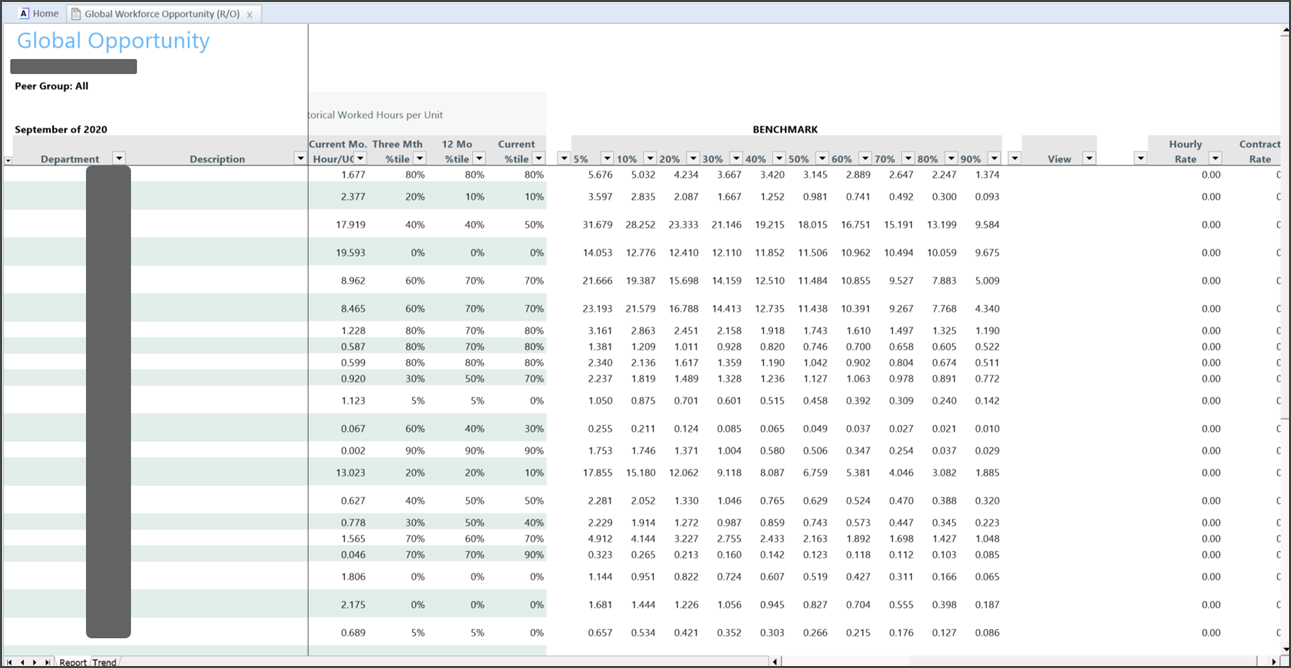Open the 30% benchmark filter dropdown
The width and height of the screenshot is (1291, 668).
[x=735, y=158]
